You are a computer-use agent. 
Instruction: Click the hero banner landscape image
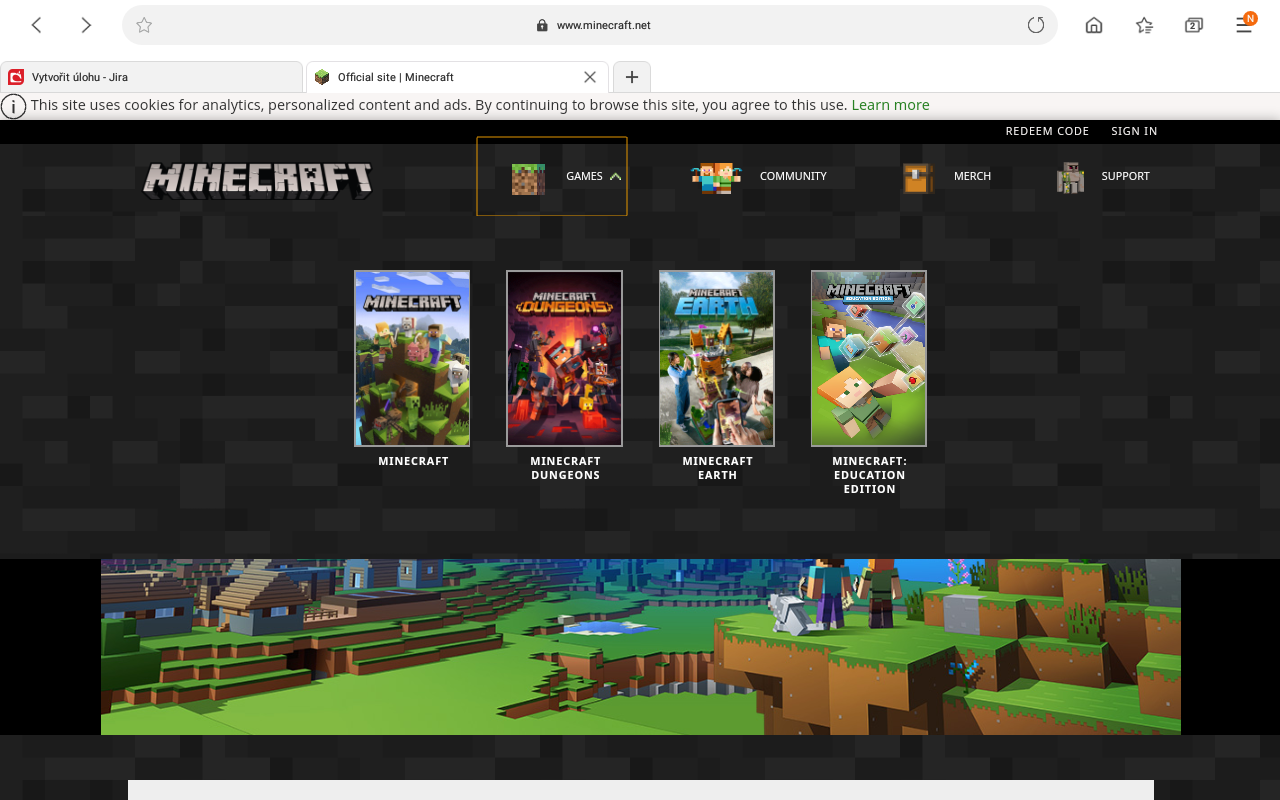641,647
